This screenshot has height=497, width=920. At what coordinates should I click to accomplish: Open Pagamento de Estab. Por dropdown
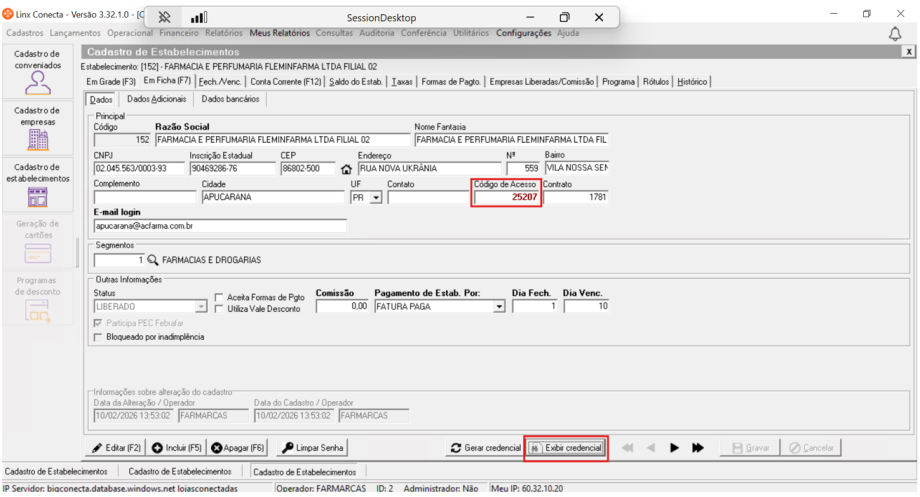(499, 307)
